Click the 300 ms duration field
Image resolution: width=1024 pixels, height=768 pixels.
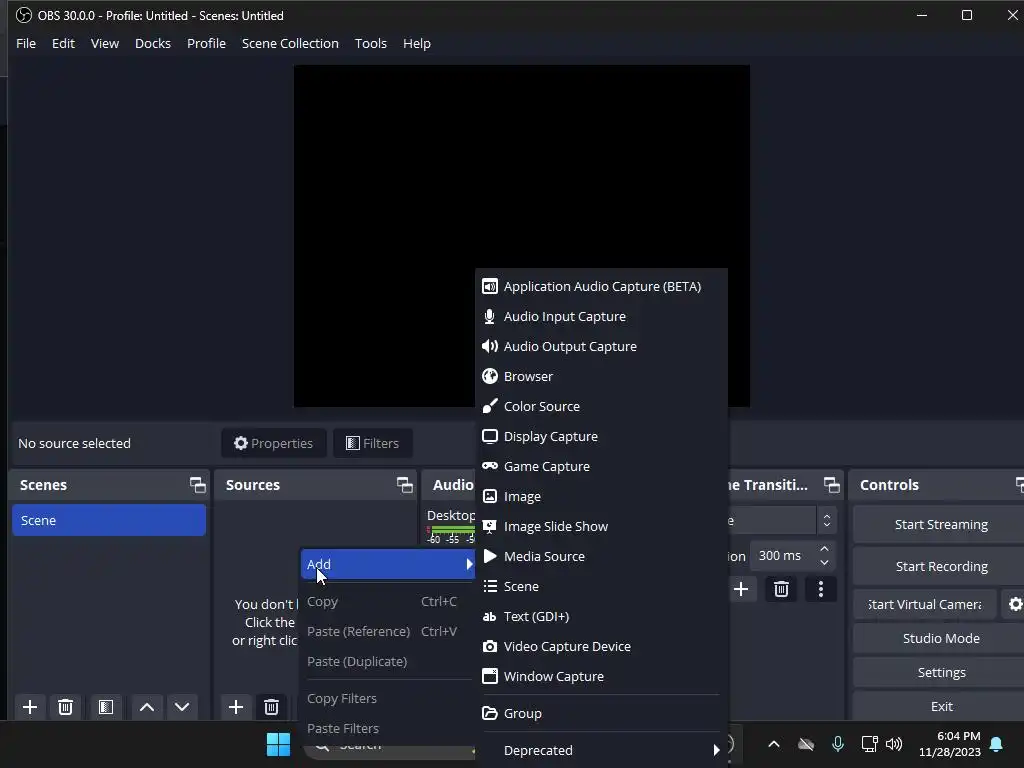[784, 556]
